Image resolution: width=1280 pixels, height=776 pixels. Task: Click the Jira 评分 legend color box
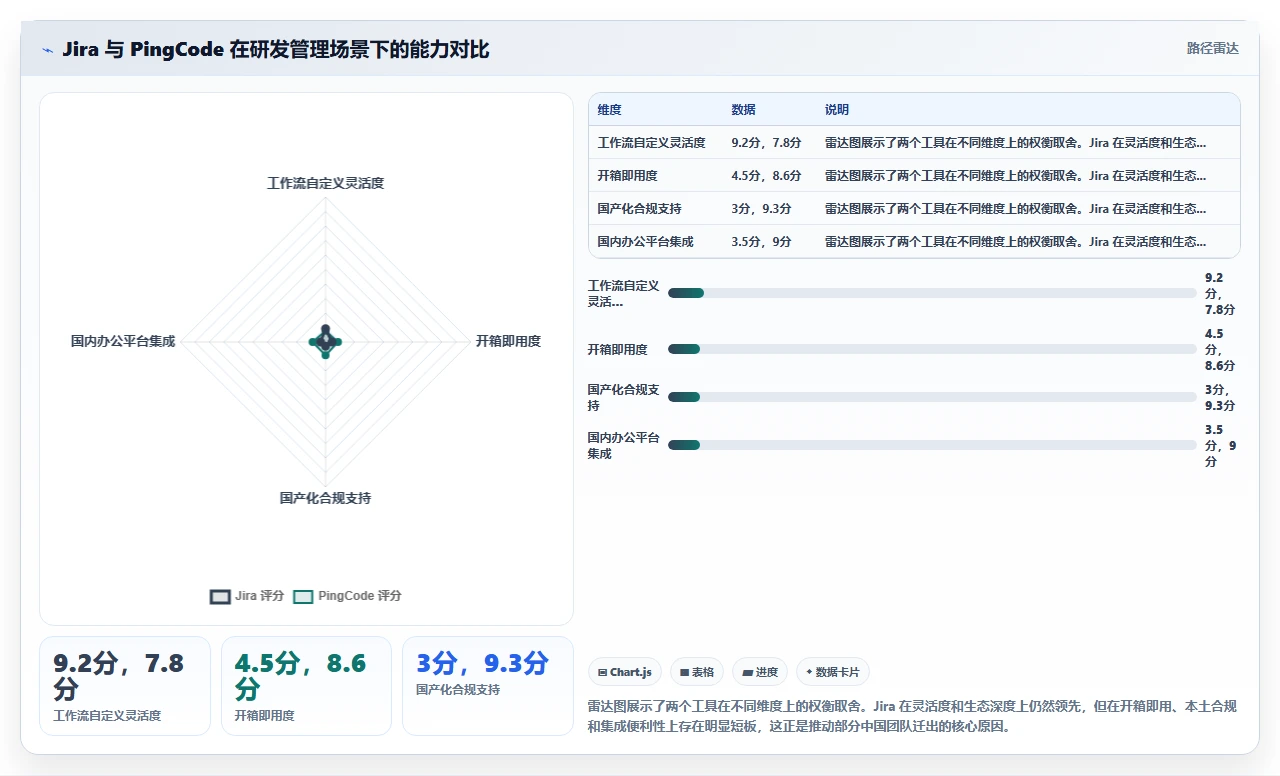pyautogui.click(x=220, y=597)
